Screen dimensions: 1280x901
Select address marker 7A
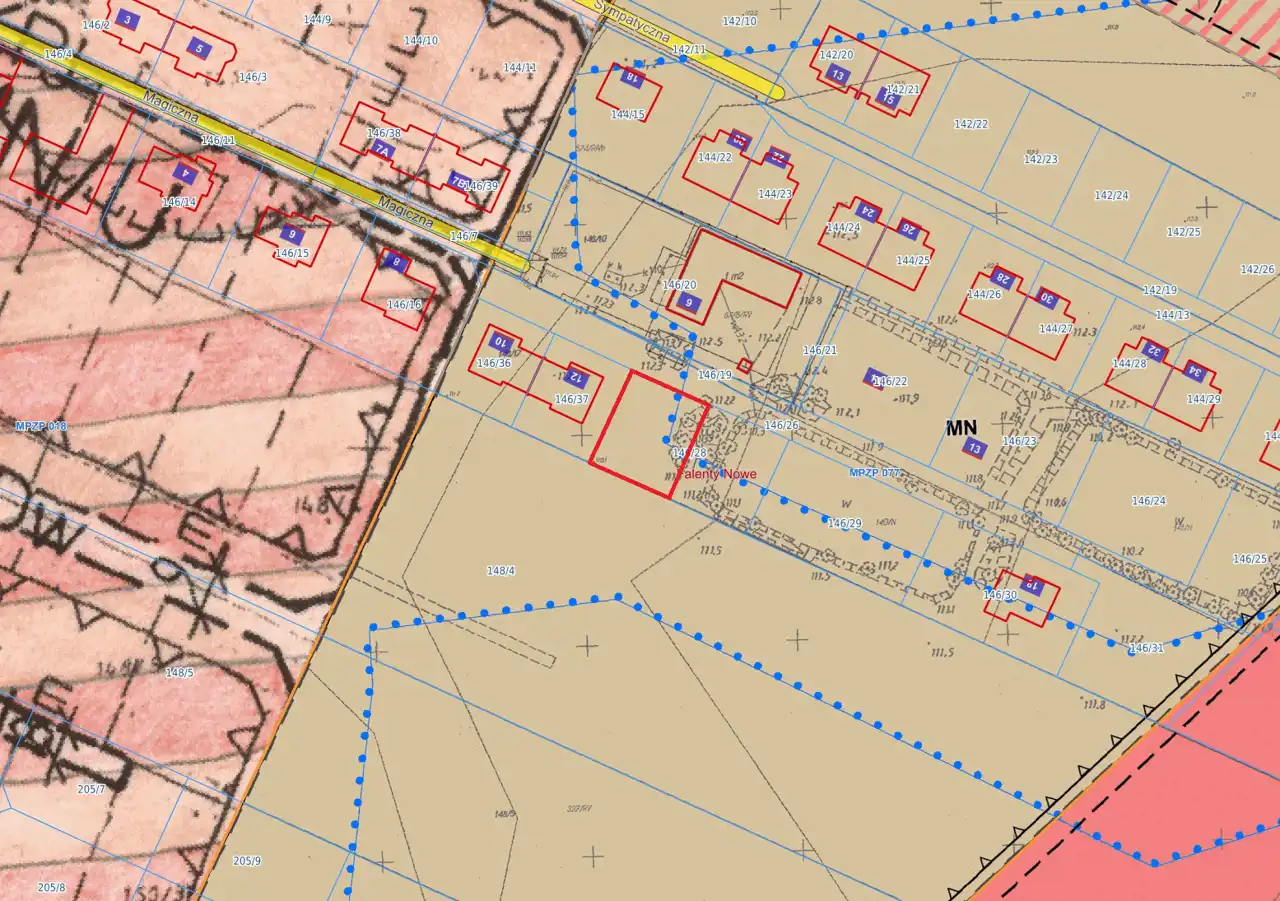point(381,150)
